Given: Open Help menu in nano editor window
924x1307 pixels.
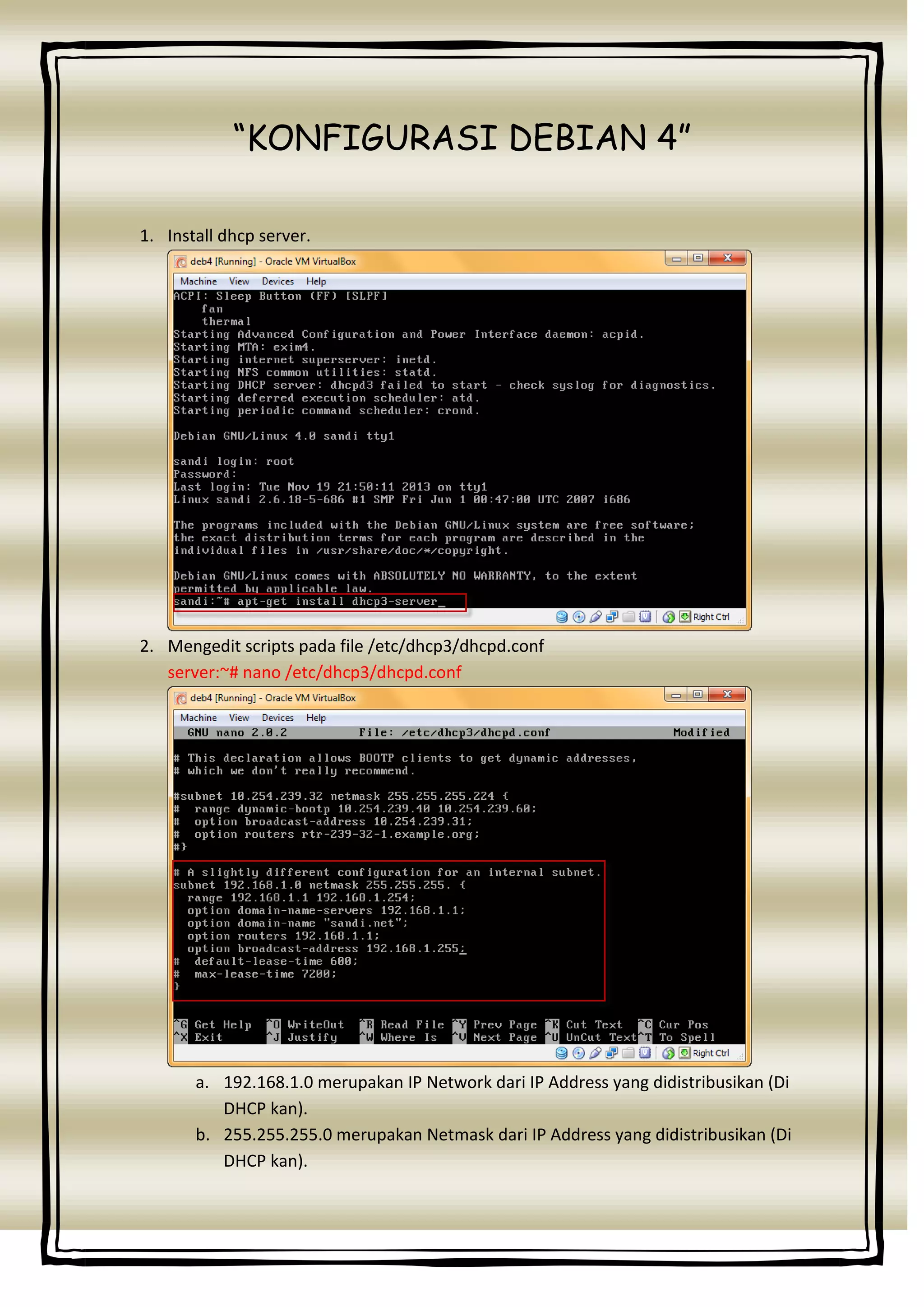Looking at the screenshot, I should click(316, 718).
